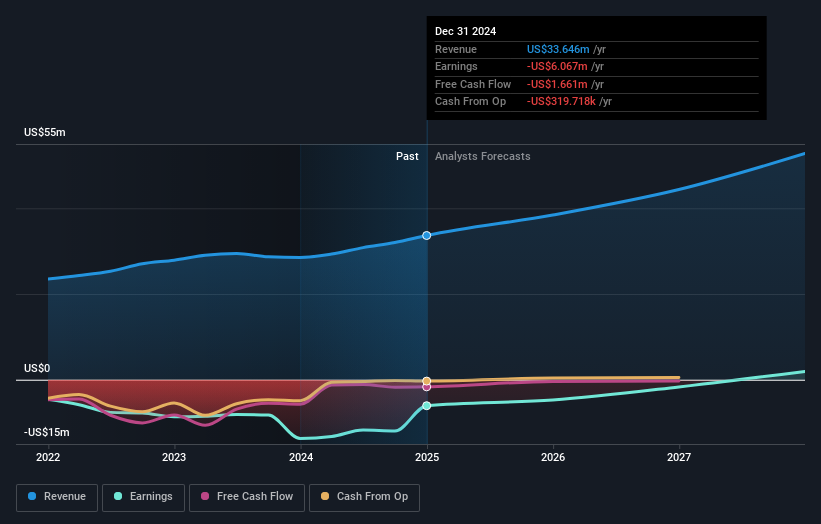Click the -US$6.067m earnings value
The width and height of the screenshot is (821, 524).
557,66
